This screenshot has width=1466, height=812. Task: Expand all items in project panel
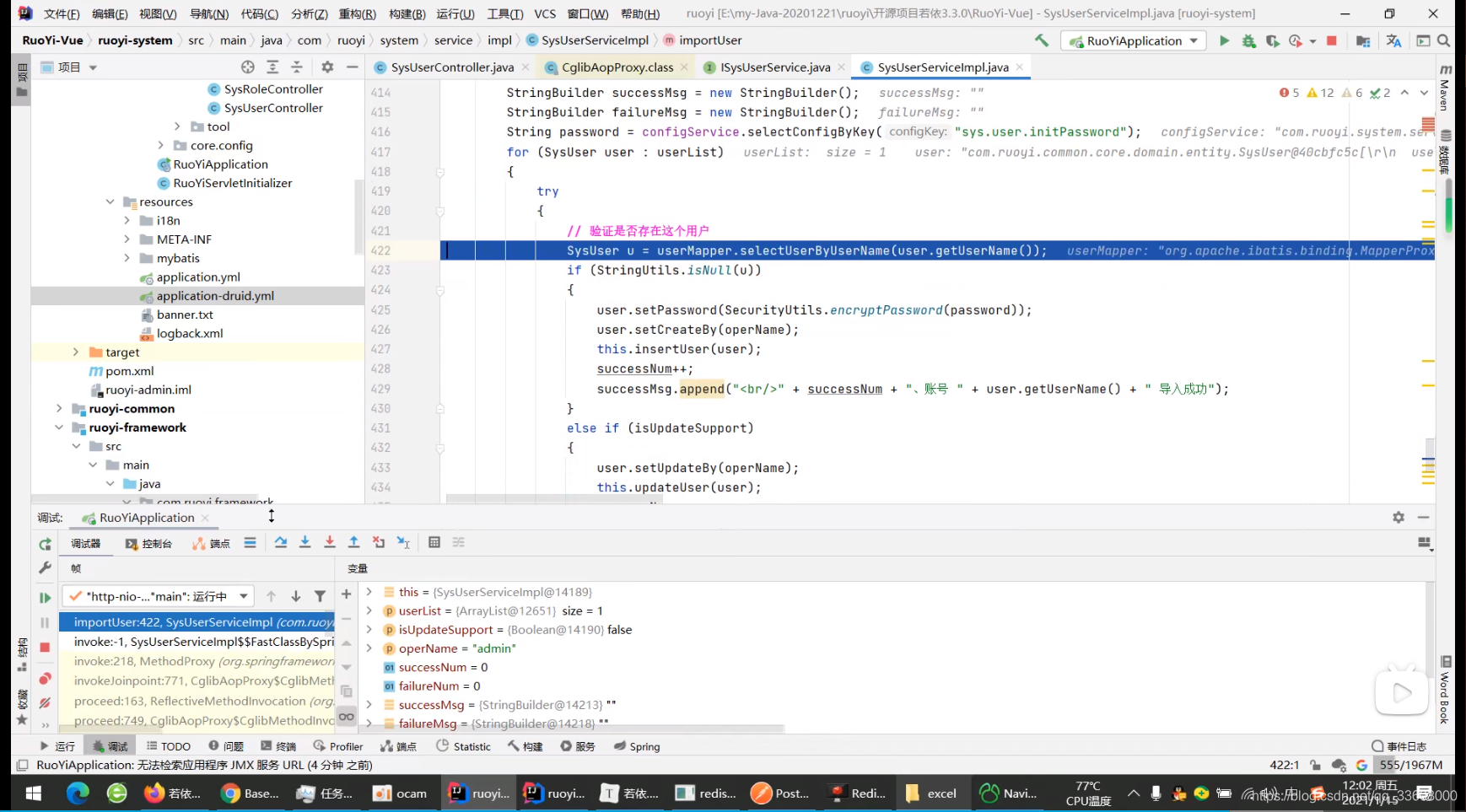(x=272, y=67)
